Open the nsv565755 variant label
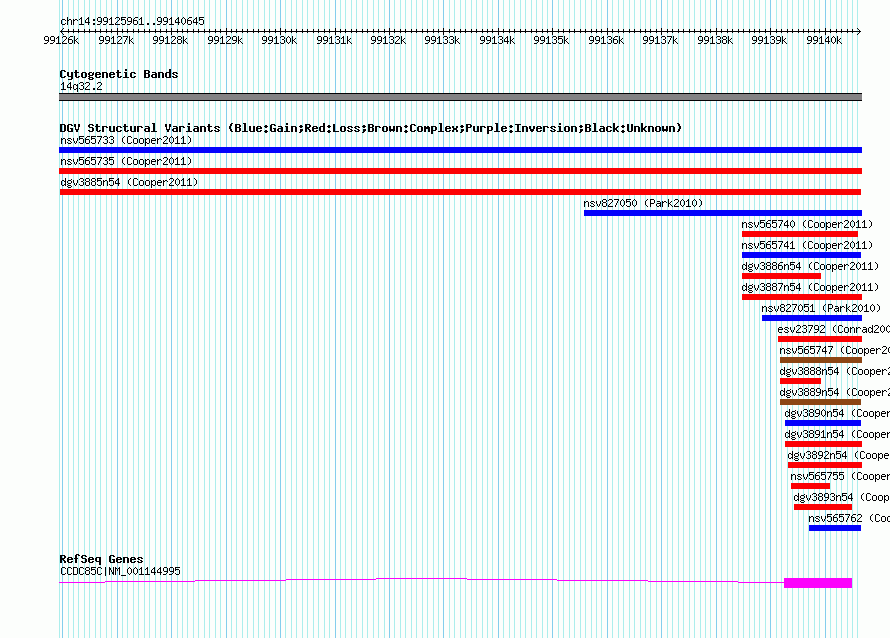The width and height of the screenshot is (890, 638). pos(840,476)
